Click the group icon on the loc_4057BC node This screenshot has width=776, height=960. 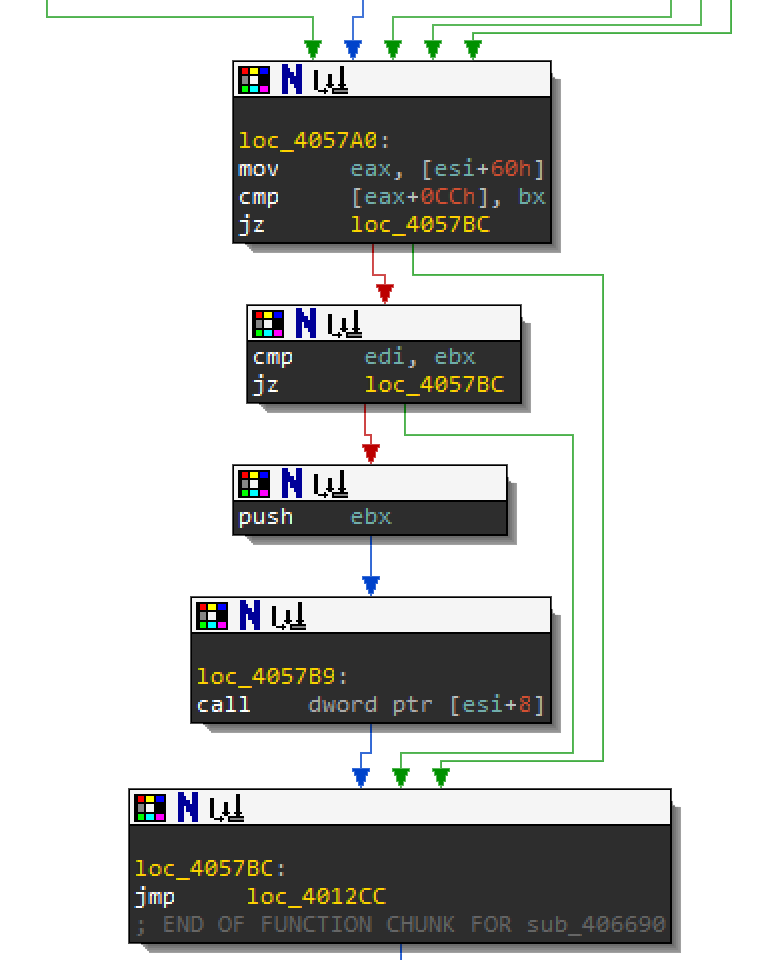point(227,808)
